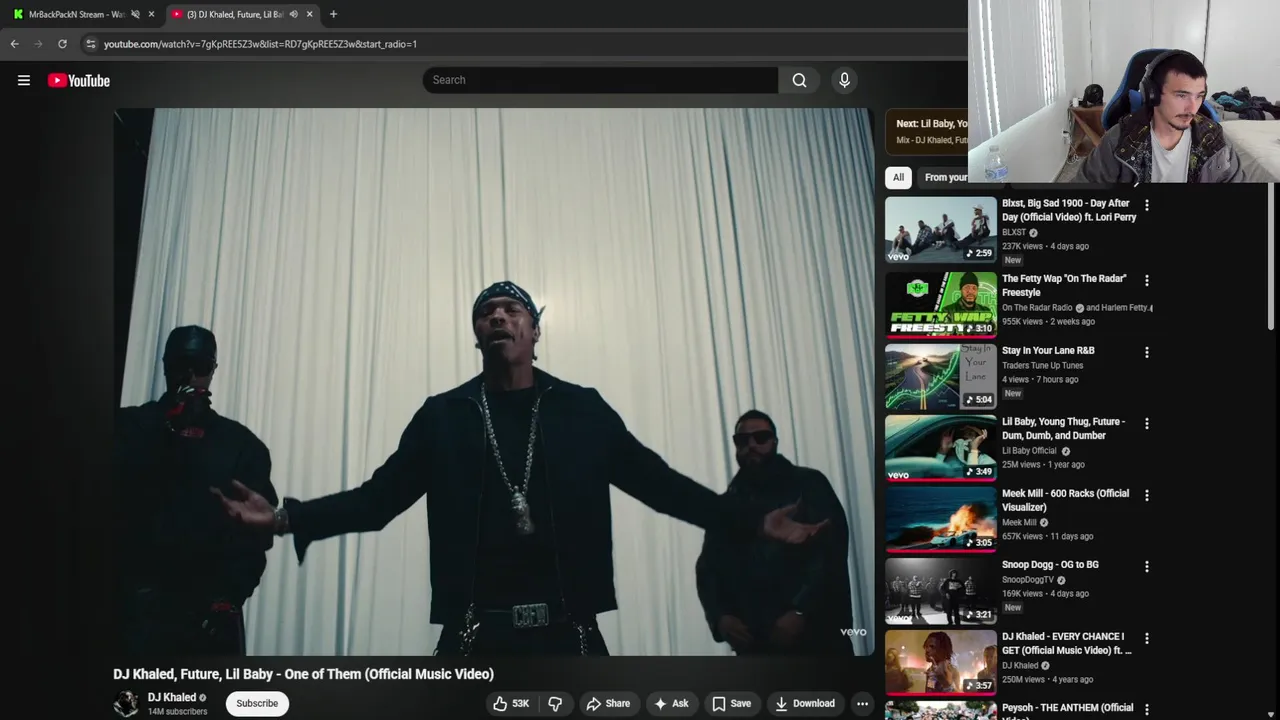Open options for Snoop Dogg OG to BG
This screenshot has width=1280, height=720.
(1147, 566)
